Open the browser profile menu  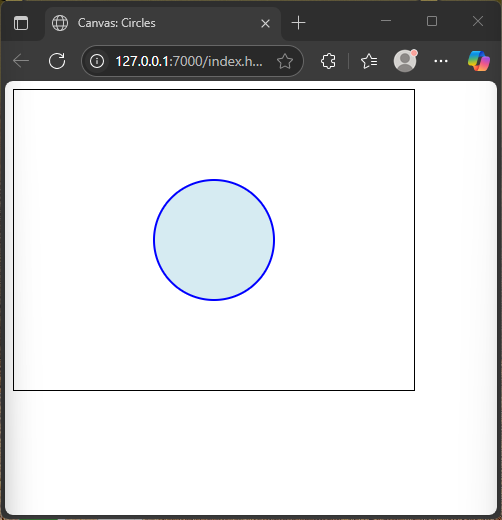(405, 61)
